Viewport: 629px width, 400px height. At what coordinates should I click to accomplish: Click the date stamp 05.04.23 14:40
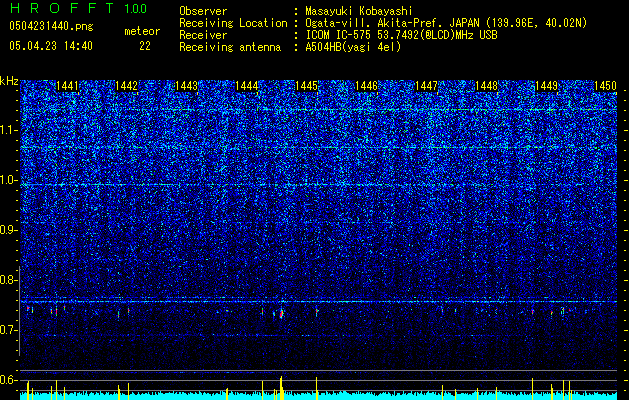coord(51,46)
